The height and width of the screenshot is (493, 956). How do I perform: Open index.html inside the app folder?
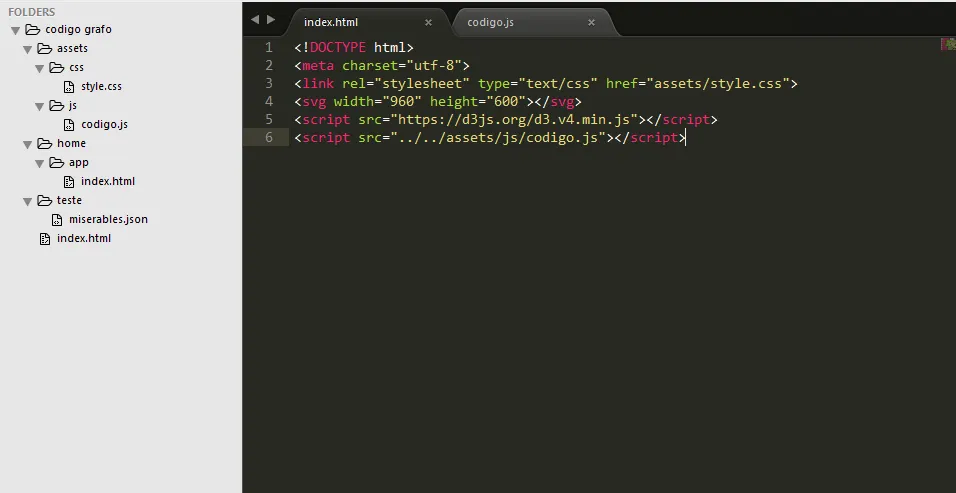click(x=107, y=182)
